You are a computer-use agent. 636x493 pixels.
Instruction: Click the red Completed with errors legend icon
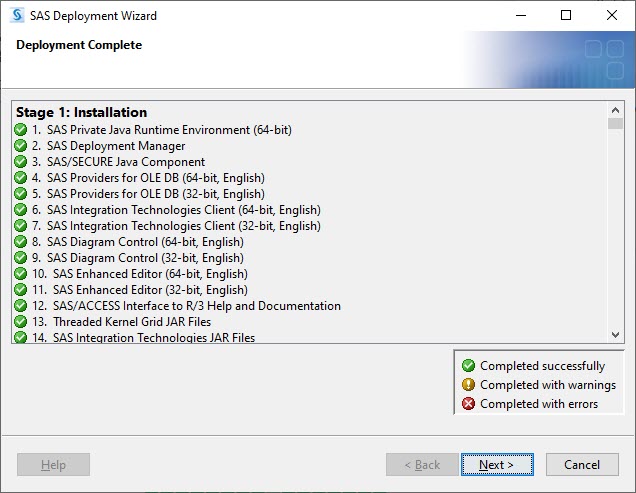[468, 404]
